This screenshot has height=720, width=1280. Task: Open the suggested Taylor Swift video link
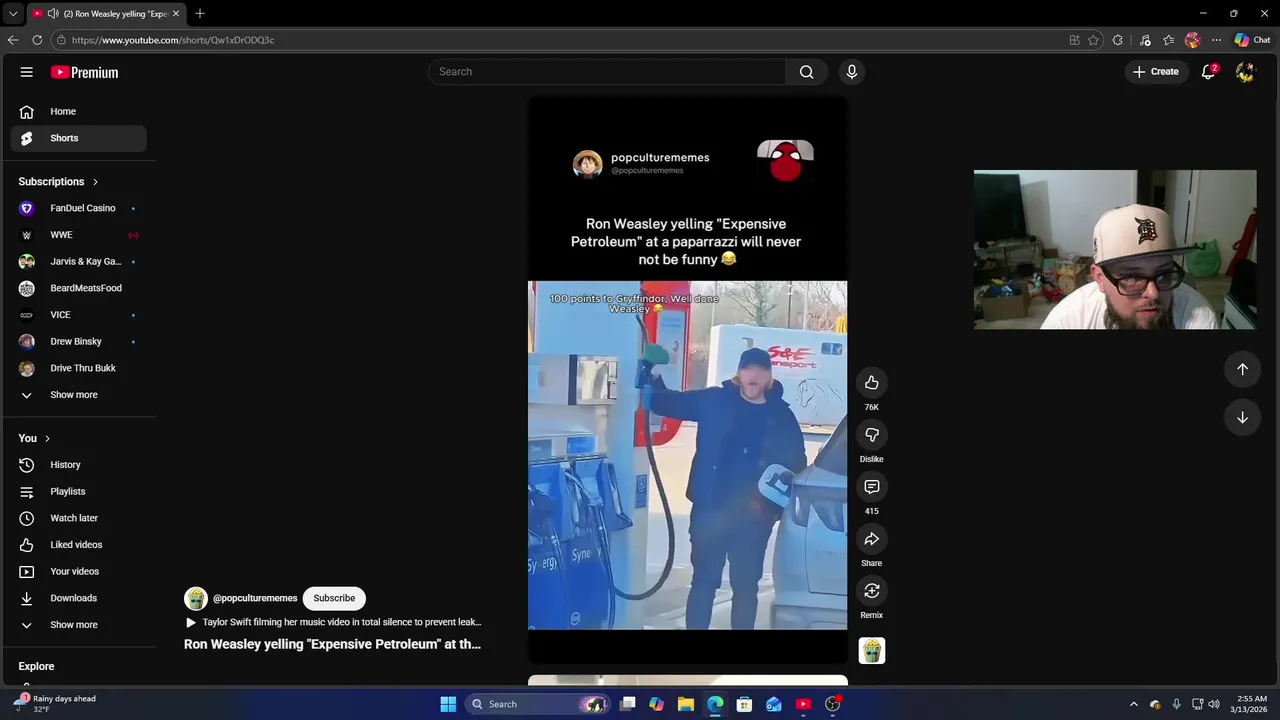(x=333, y=622)
